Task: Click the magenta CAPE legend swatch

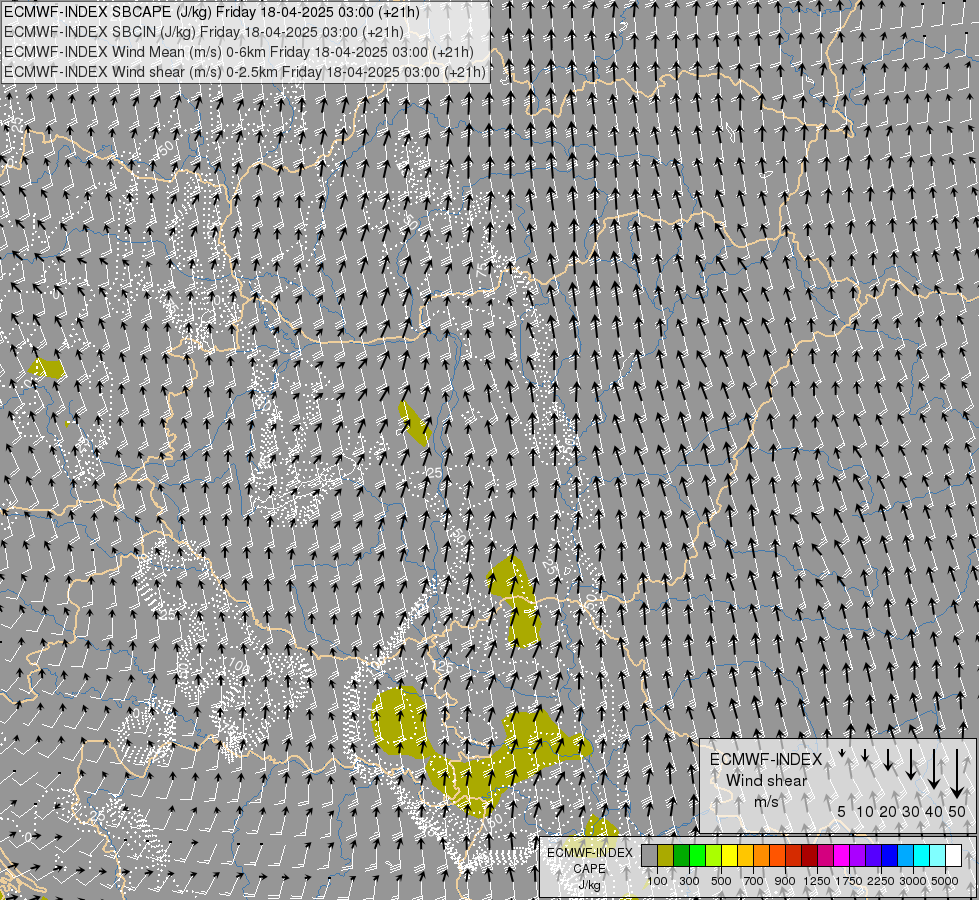Action: coord(842,856)
